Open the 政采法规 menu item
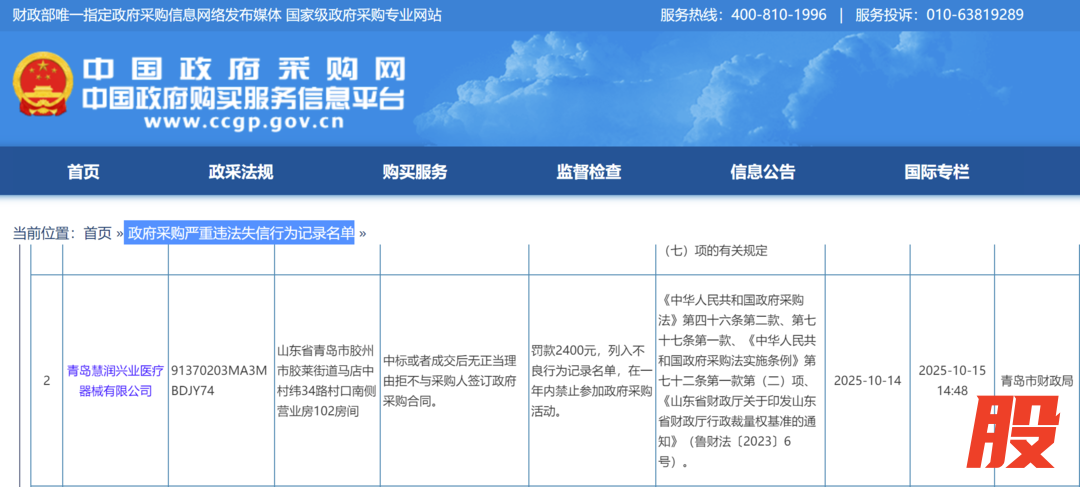The image size is (1080, 487). tap(240, 171)
